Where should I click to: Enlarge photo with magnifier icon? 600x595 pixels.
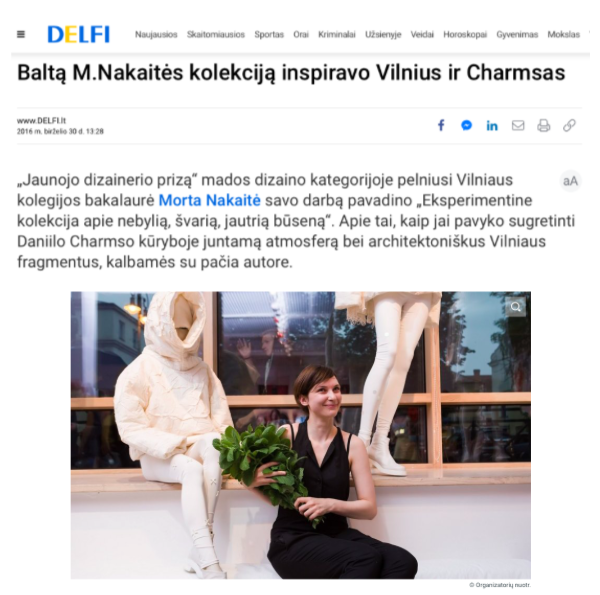515,307
